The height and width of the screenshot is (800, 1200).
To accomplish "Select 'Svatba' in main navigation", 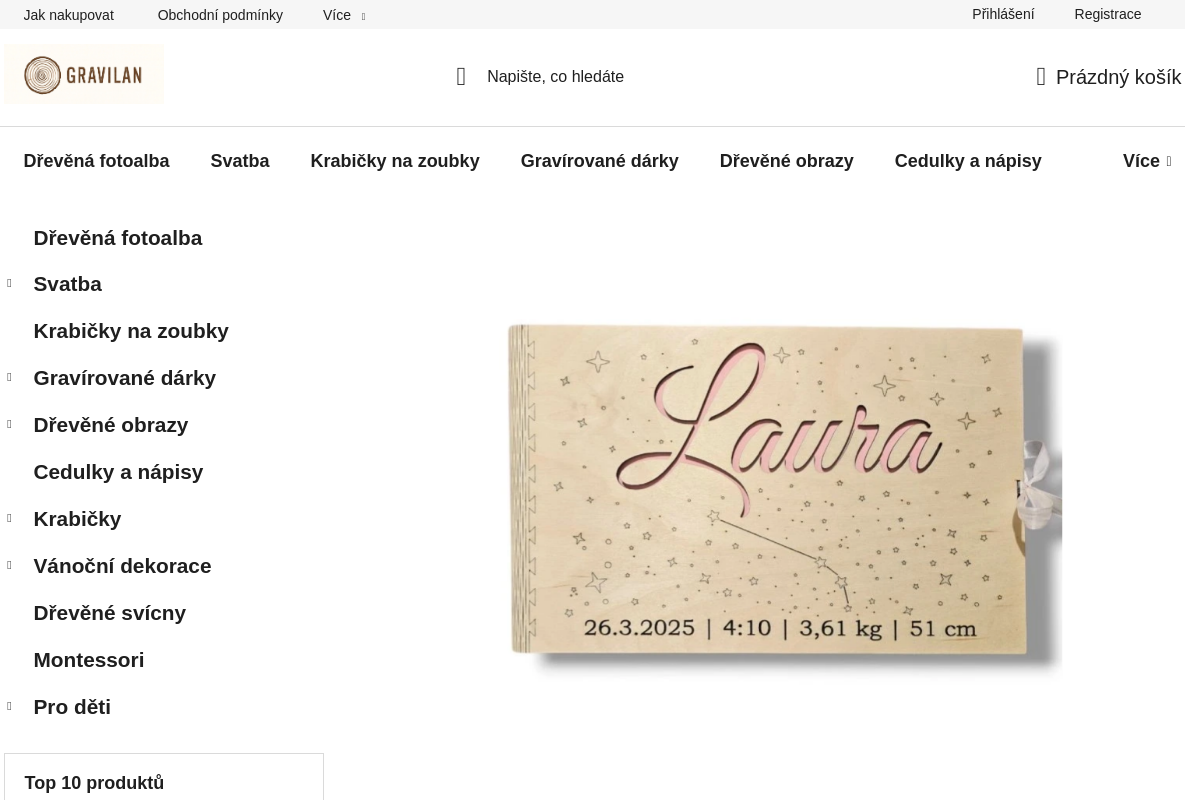I will point(240,161).
